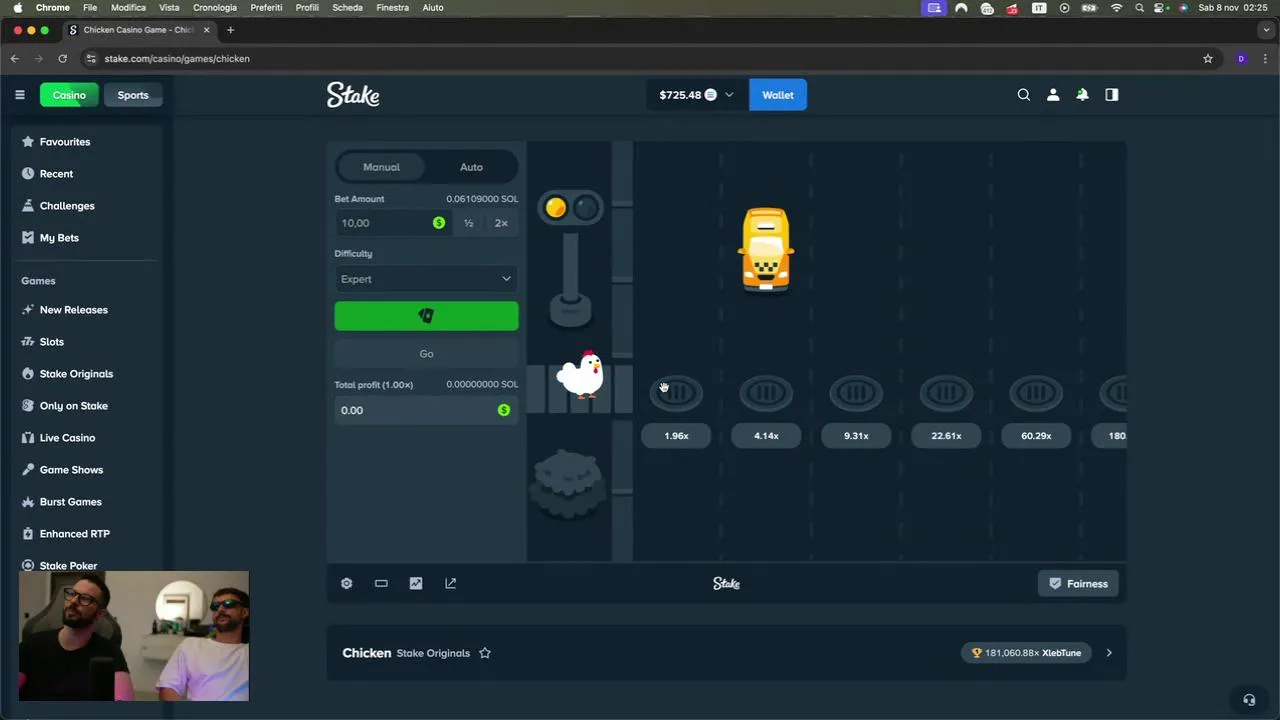Go back in Chrome
Screen dimensions: 1280x720
tap(15, 59)
